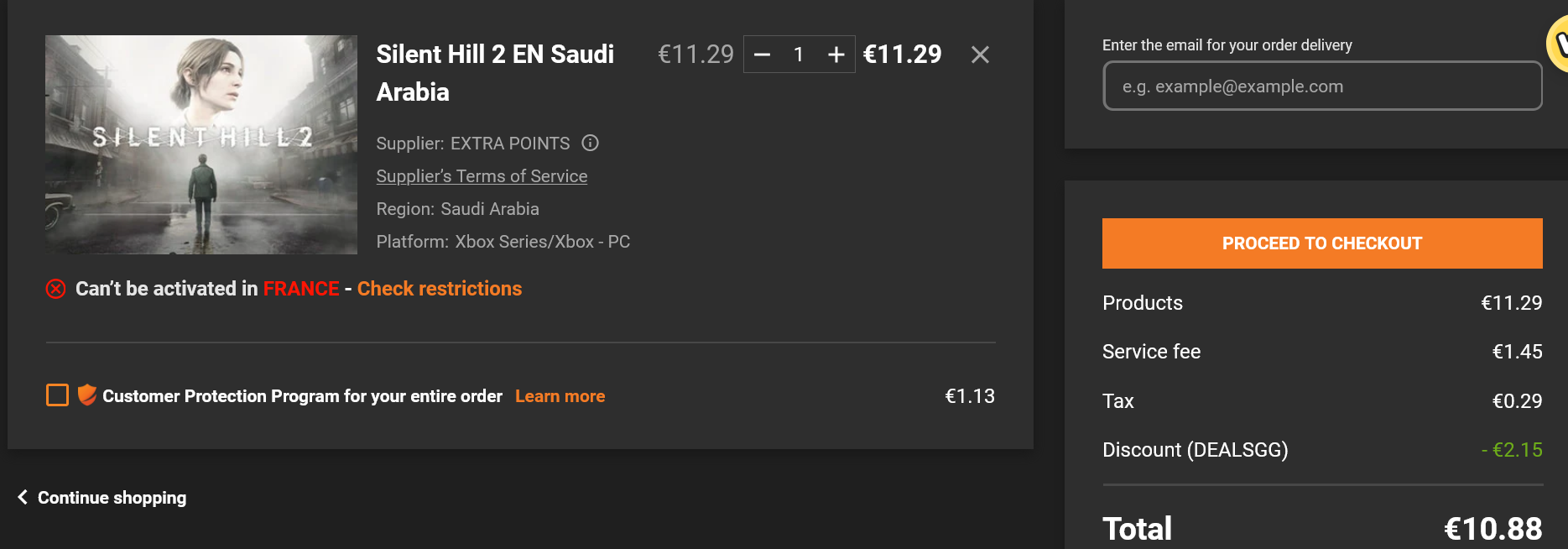Click the quantity number field
Screen dimensions: 1568x549
click(799, 55)
